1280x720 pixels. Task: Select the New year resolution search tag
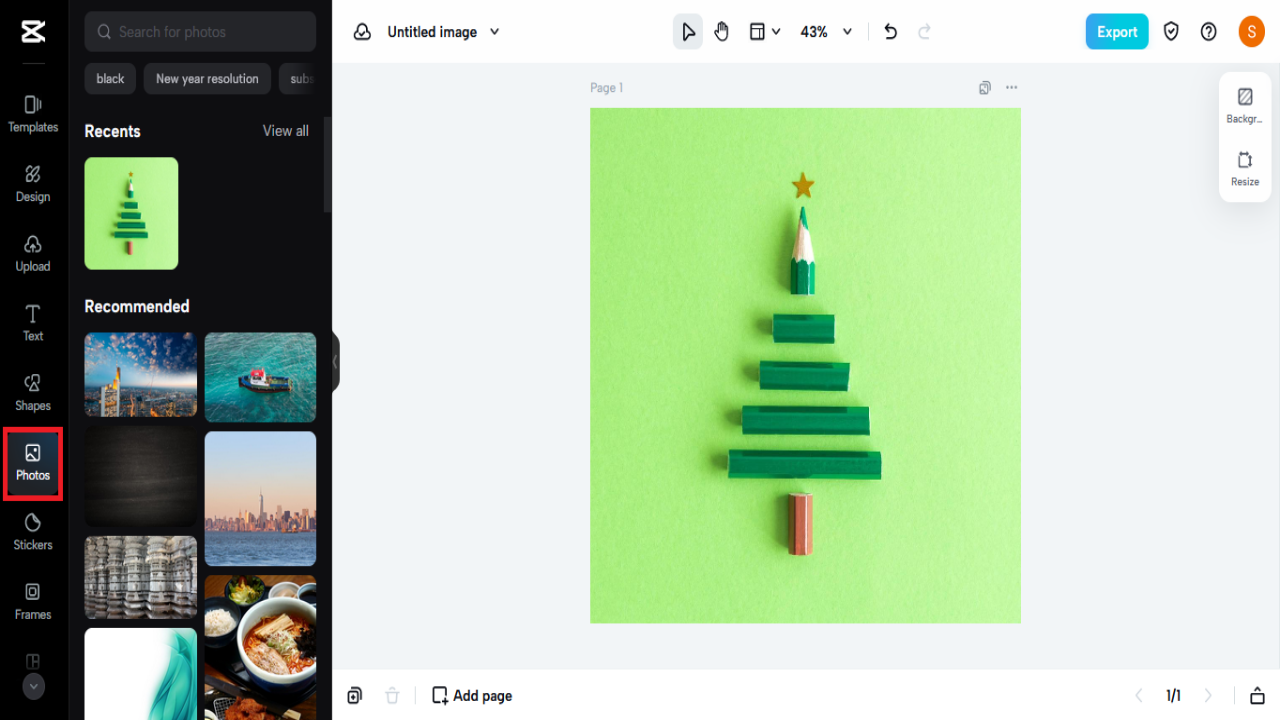pyautogui.click(x=207, y=78)
